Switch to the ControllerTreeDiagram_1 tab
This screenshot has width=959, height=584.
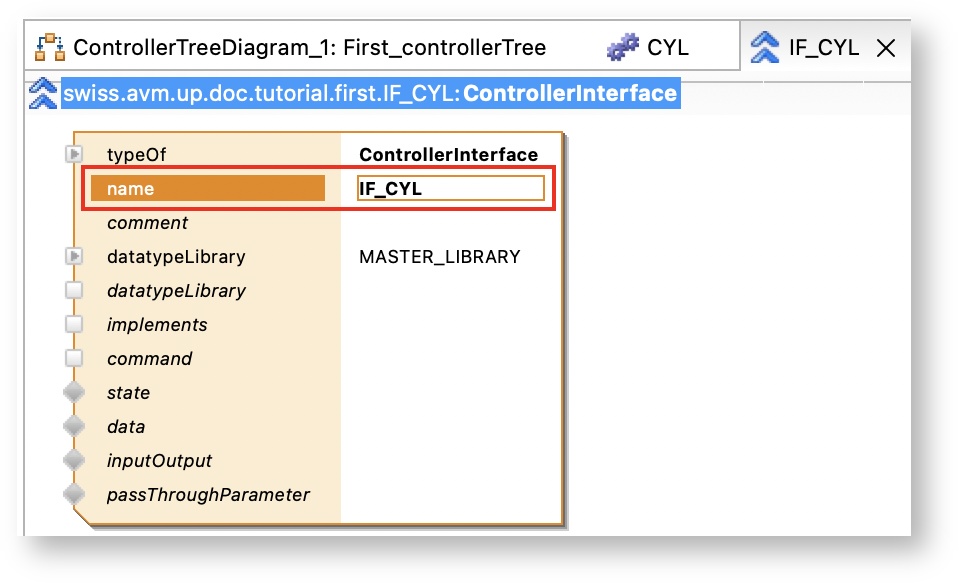coord(309,47)
